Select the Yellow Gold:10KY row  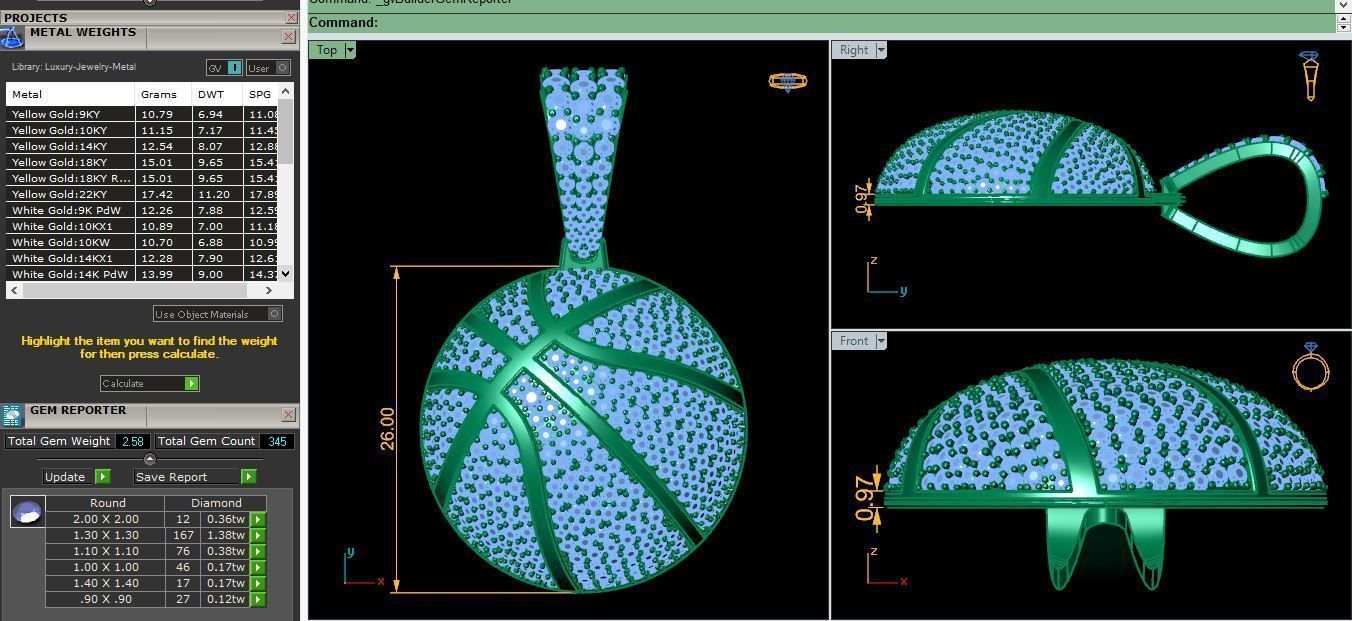pos(142,130)
